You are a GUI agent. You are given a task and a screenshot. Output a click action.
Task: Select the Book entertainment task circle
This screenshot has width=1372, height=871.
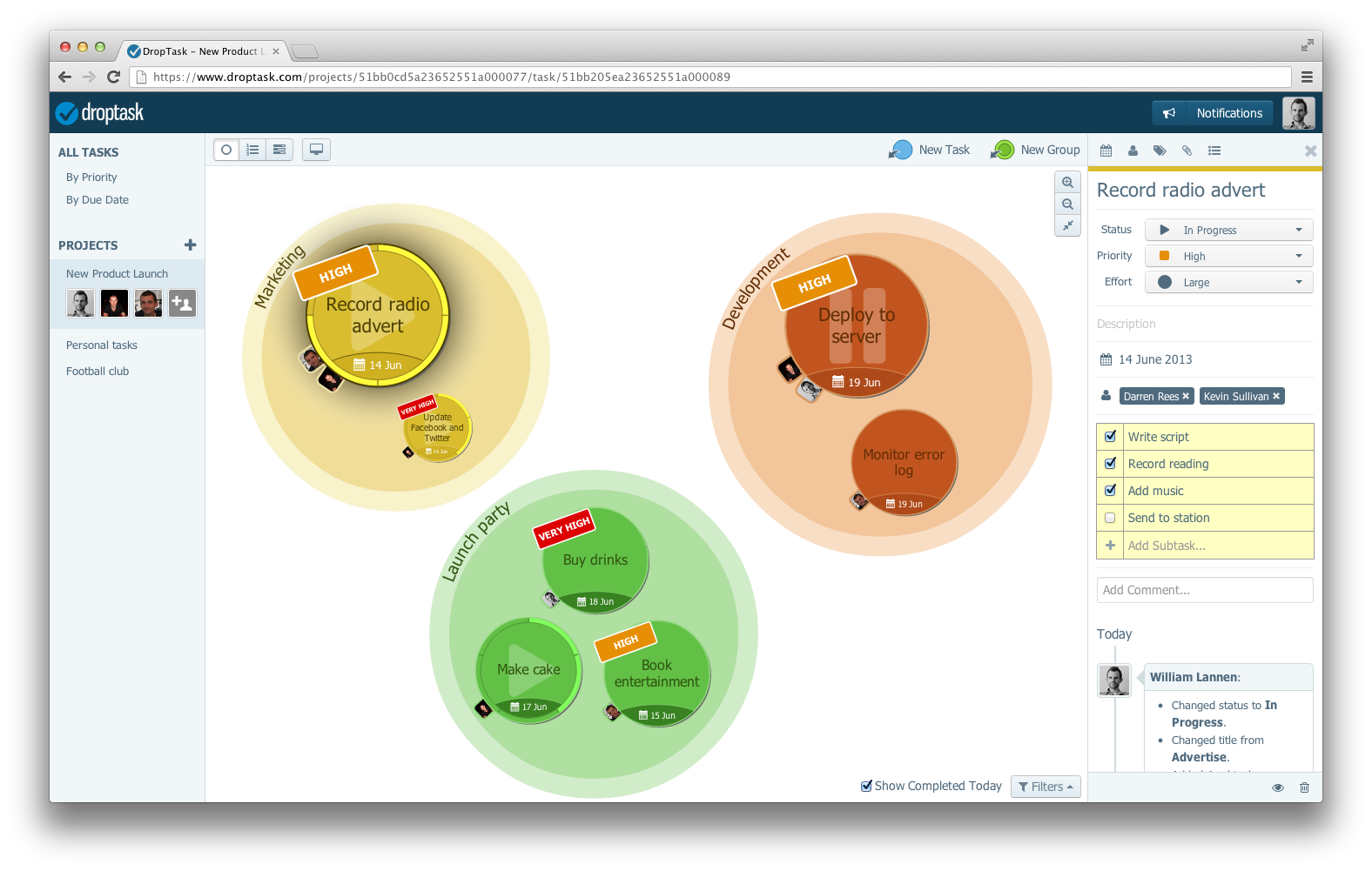tap(656, 673)
